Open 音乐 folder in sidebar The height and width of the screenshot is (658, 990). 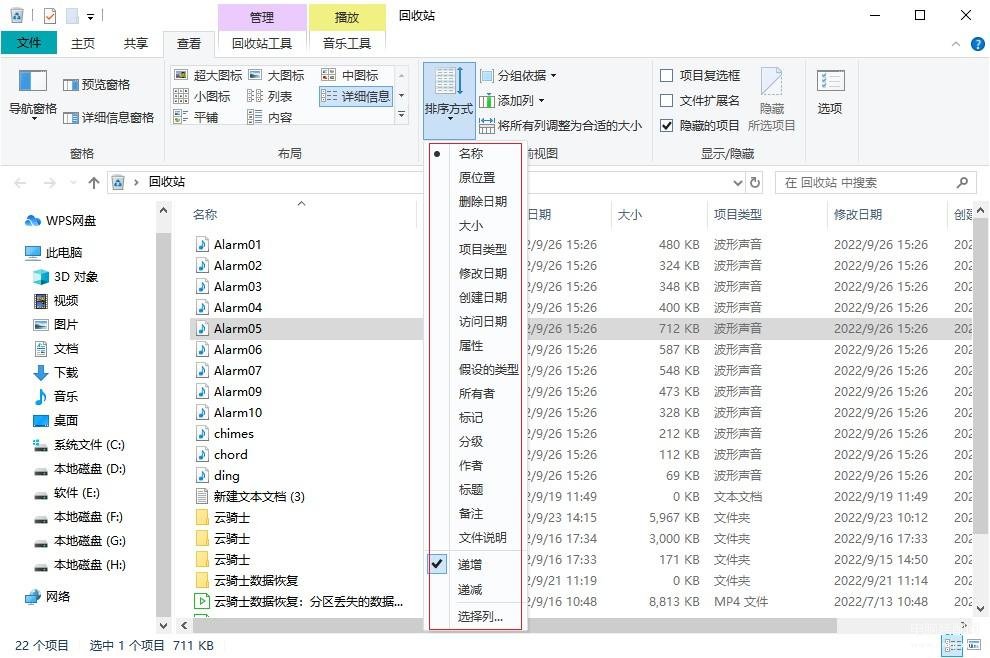point(56,397)
